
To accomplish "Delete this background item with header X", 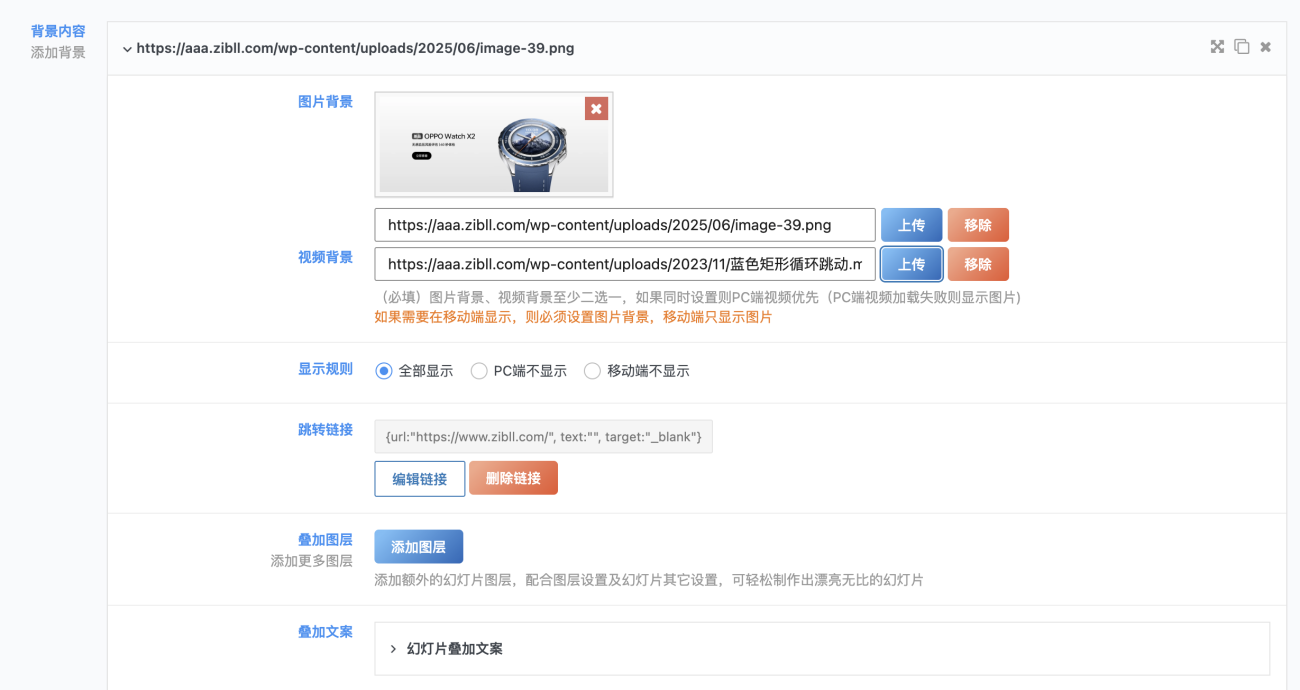I will coord(1265,47).
